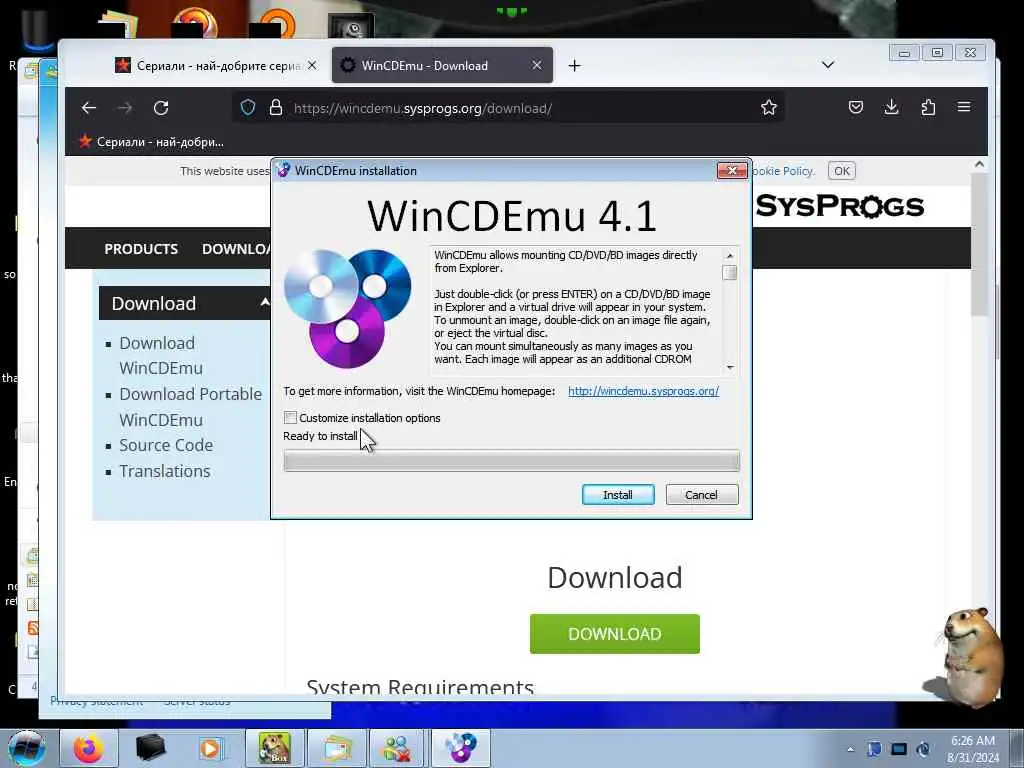
Task: Click page scrollbar up arrow
Action: 979,165
